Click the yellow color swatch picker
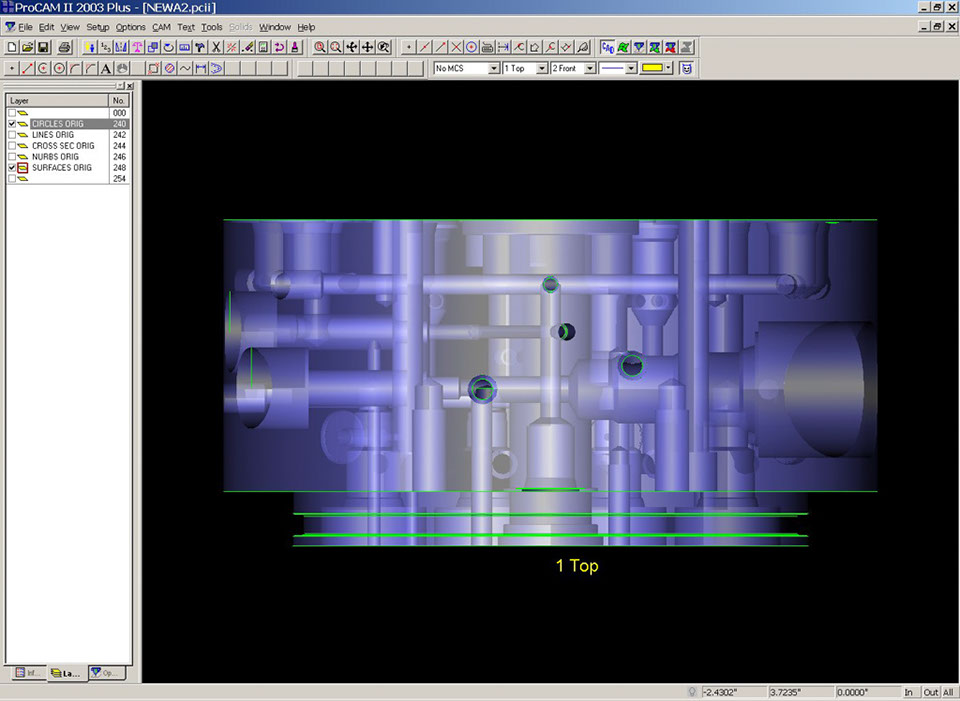960x701 pixels. tap(652, 69)
